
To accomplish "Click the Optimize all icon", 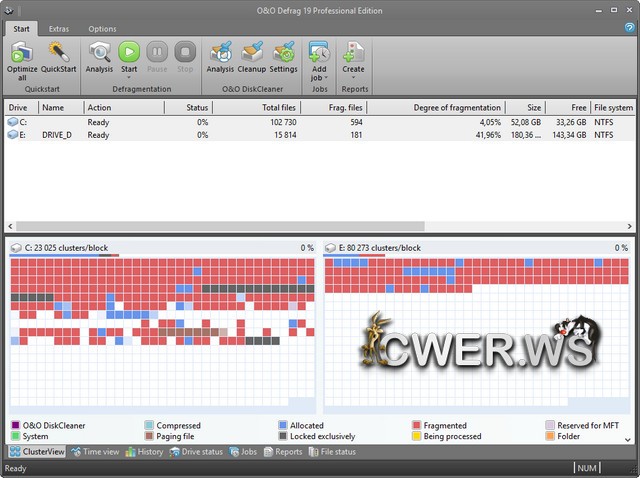I will [x=22, y=52].
